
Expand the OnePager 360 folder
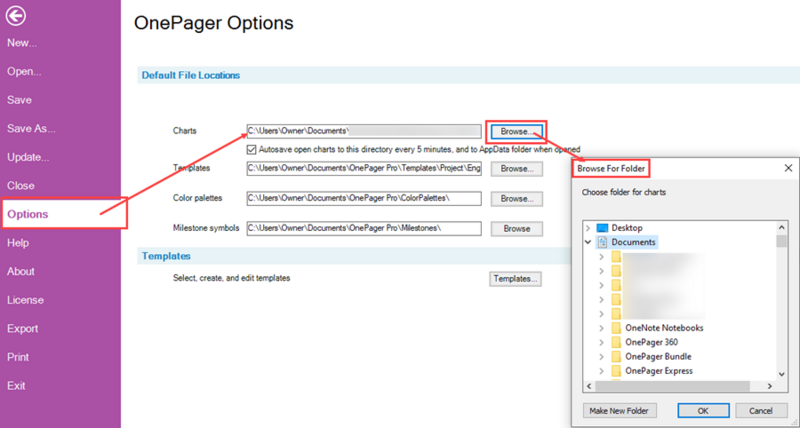pos(602,342)
